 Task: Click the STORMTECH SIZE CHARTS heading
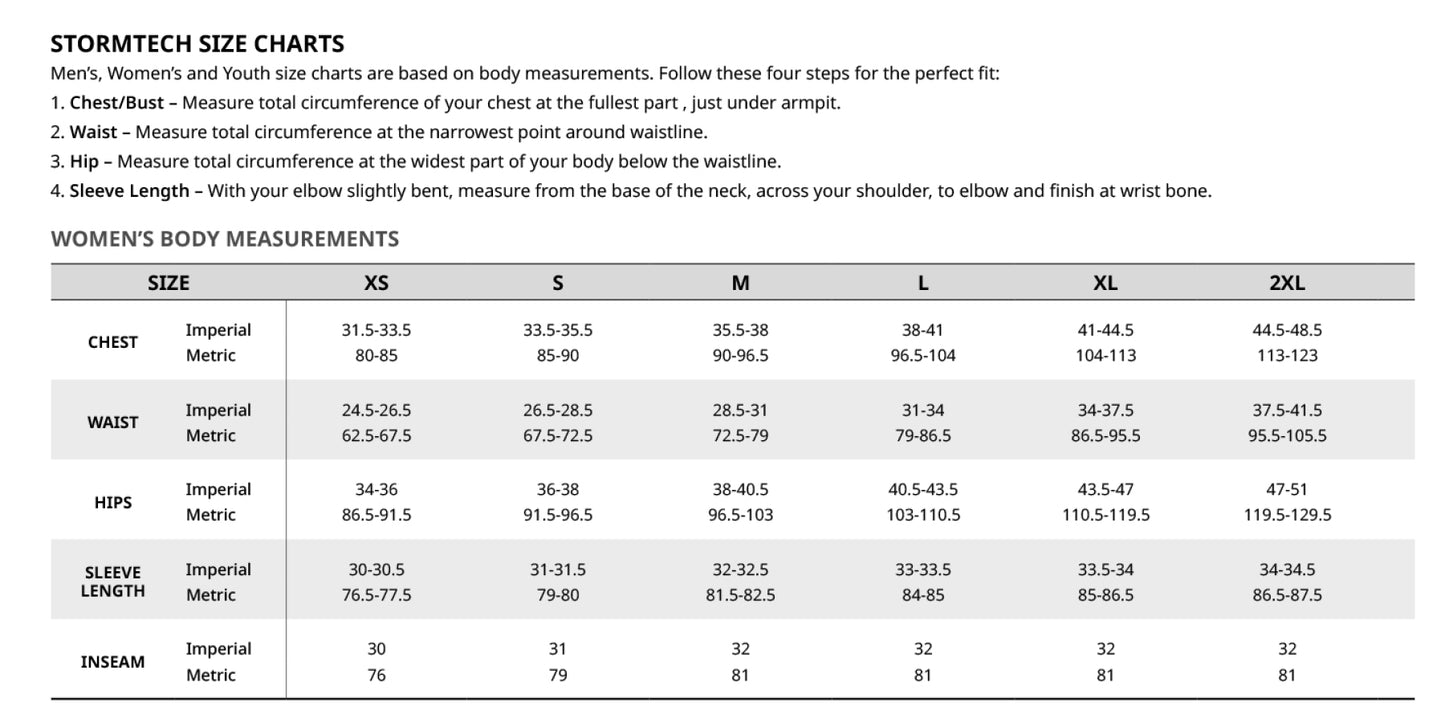coord(197,44)
